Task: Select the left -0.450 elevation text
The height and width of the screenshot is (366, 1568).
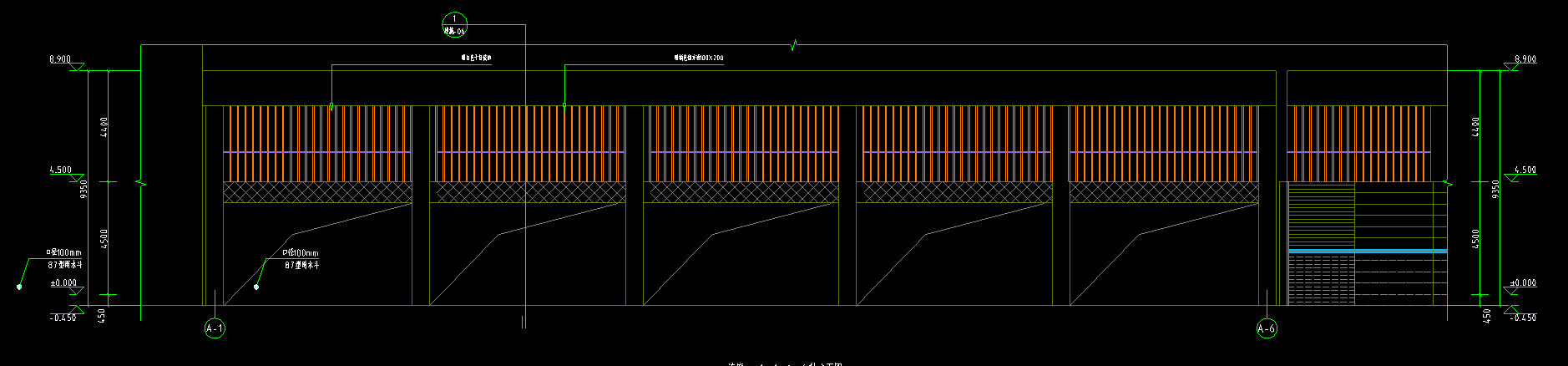Action: [63, 318]
